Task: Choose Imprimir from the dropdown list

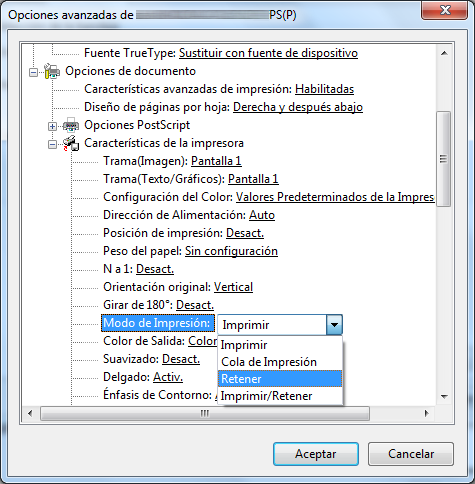Action: [x=280, y=345]
